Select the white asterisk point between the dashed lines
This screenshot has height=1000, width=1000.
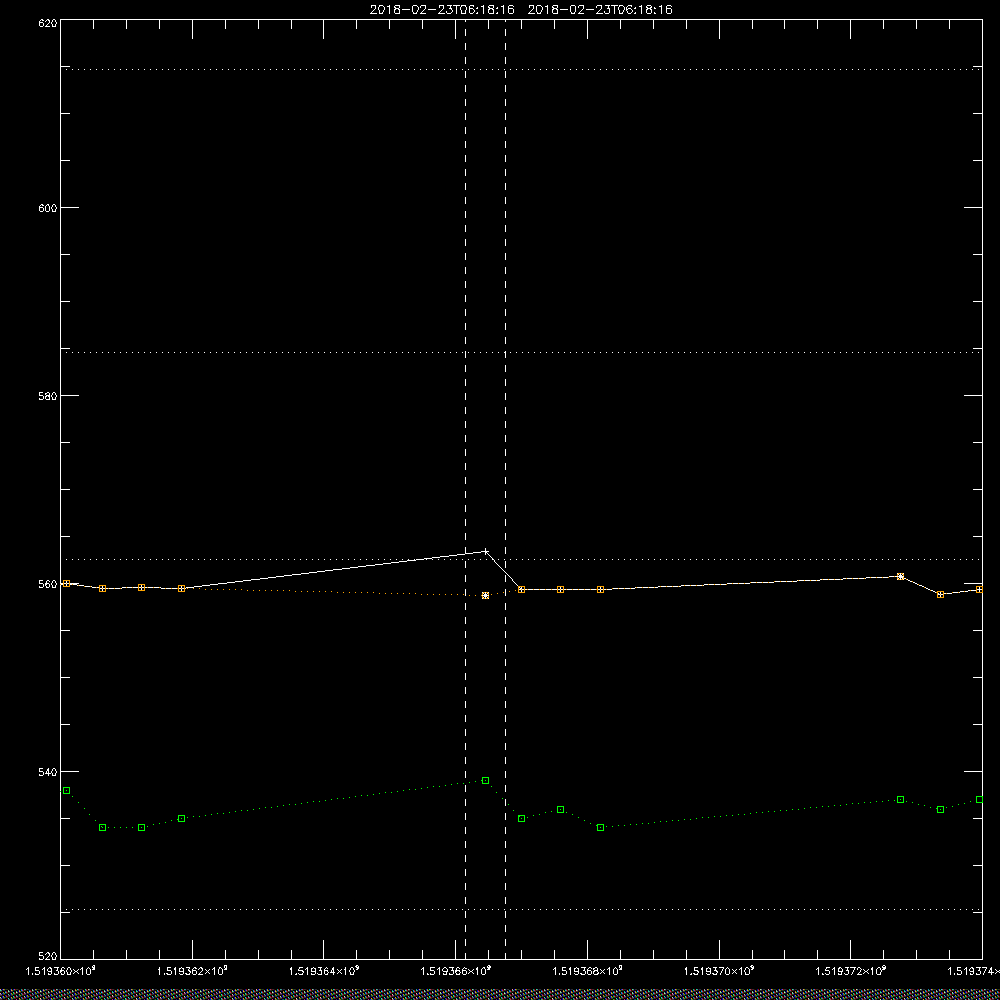point(485,596)
